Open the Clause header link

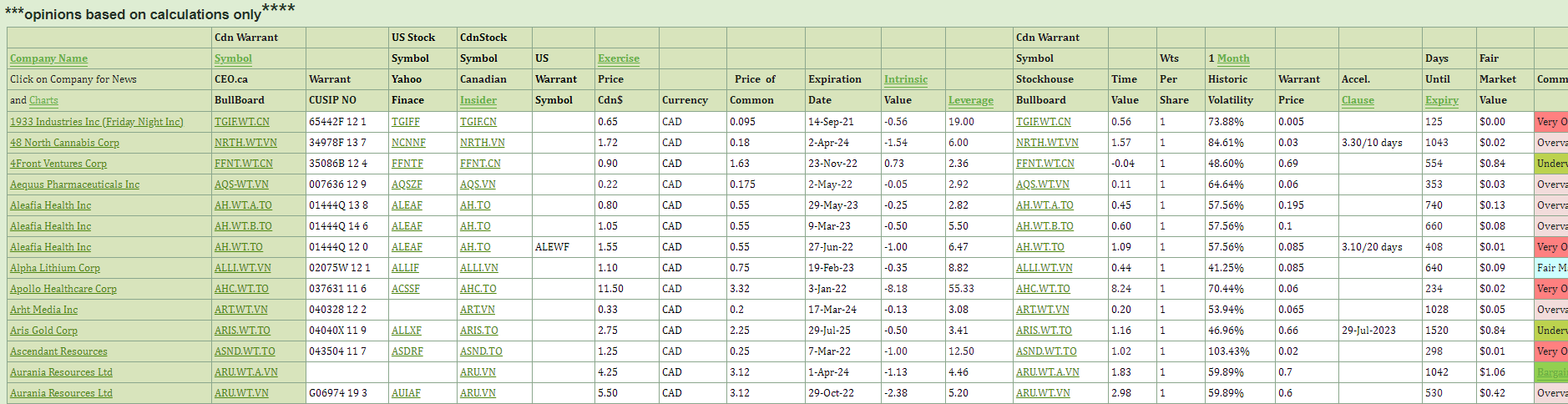[1357, 100]
